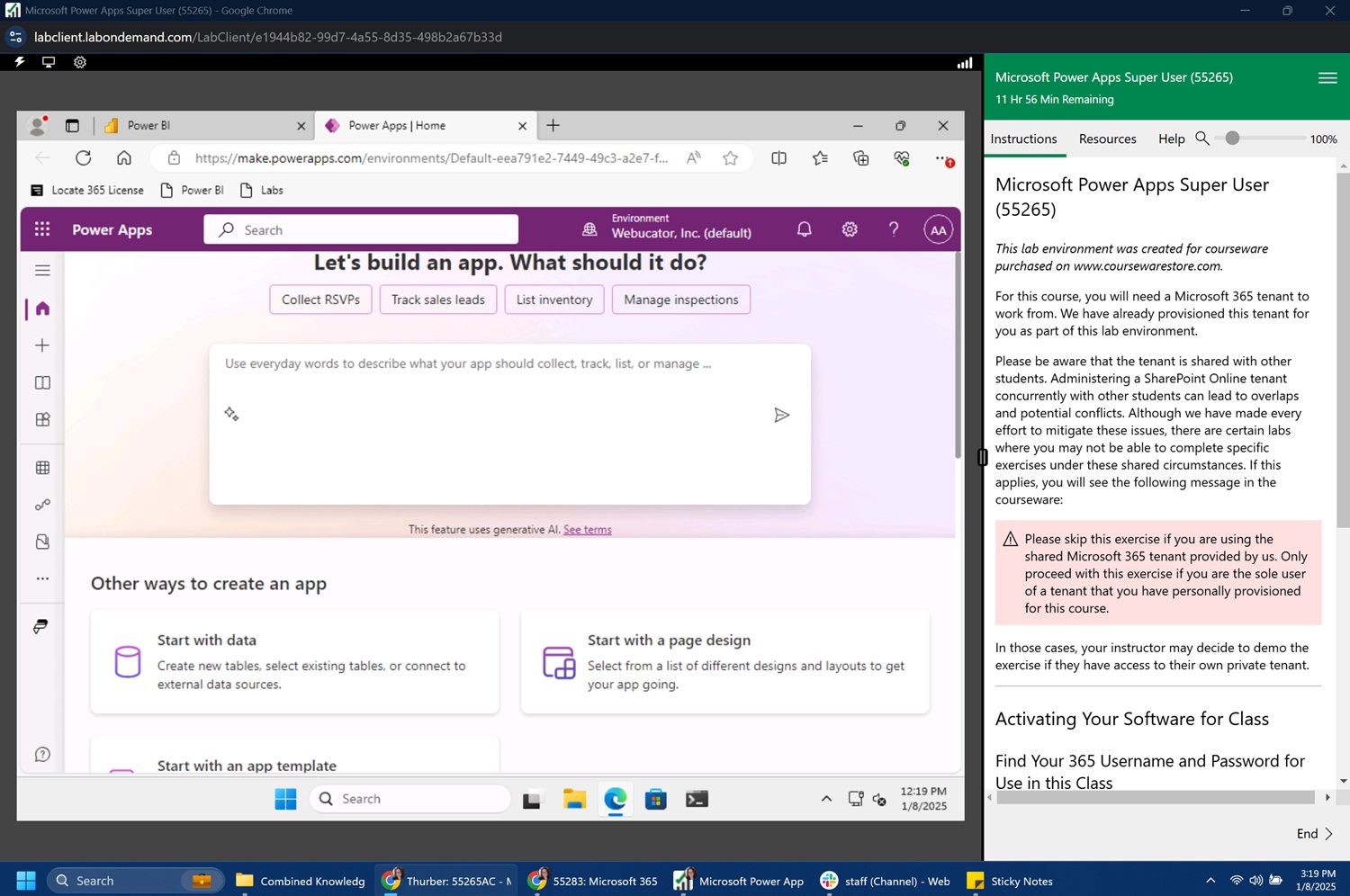Open Edge collections icon

[x=861, y=157]
